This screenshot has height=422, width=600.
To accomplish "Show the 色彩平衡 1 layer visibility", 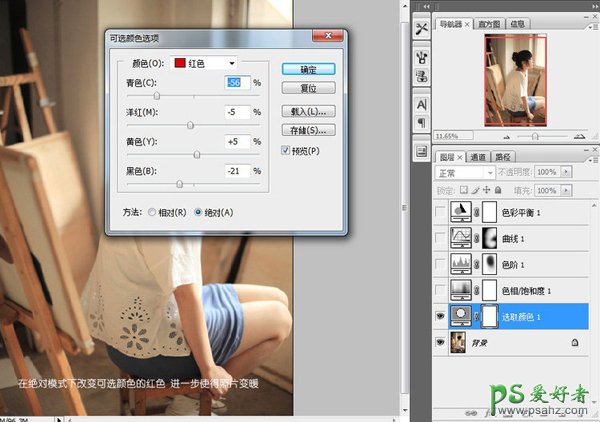I will [x=443, y=211].
